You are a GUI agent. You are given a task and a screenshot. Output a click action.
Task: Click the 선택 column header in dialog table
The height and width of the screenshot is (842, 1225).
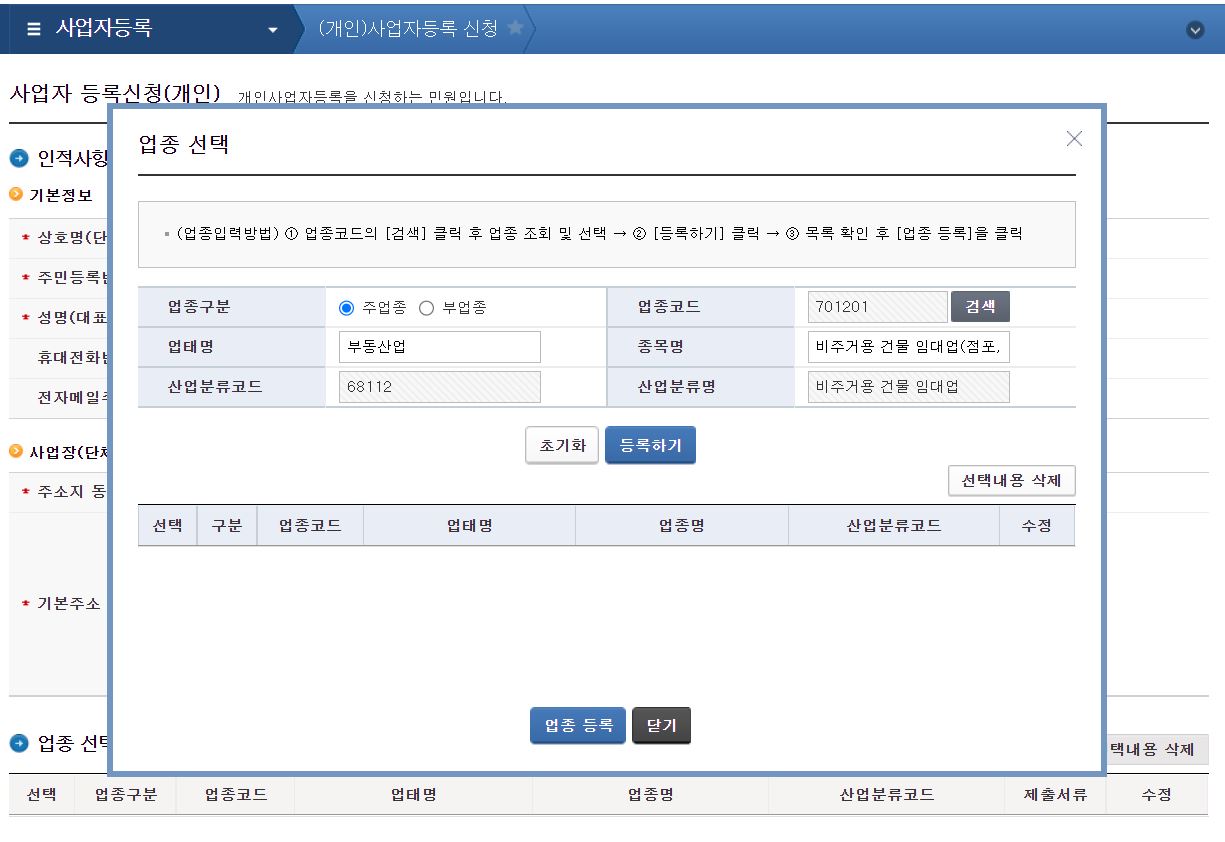point(168,525)
